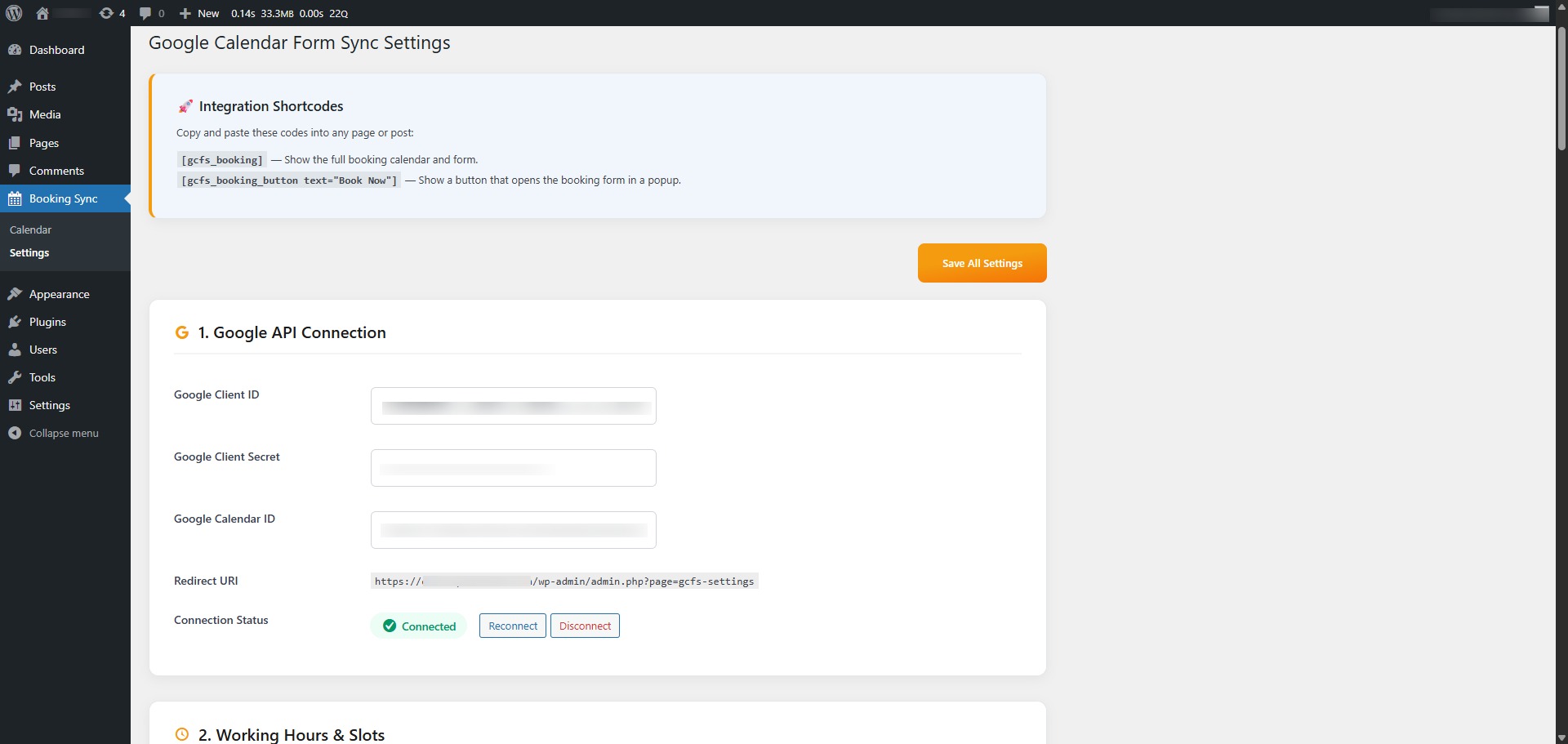Click clock icon beside Working Hours & Slots
The height and width of the screenshot is (744, 1568).
pyautogui.click(x=182, y=734)
